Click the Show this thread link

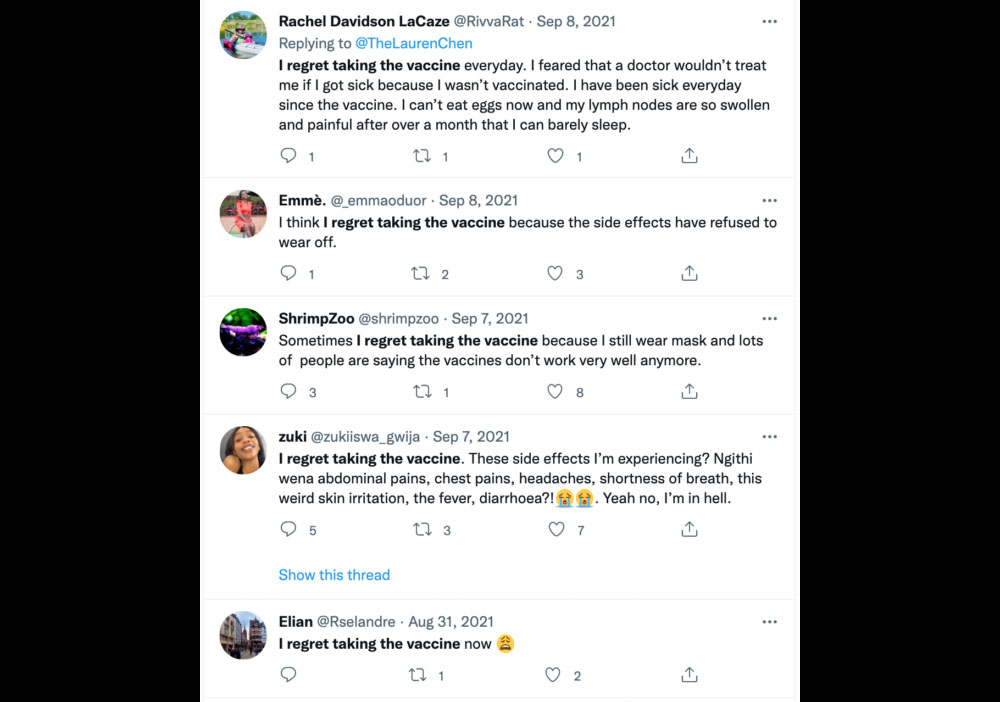(334, 575)
